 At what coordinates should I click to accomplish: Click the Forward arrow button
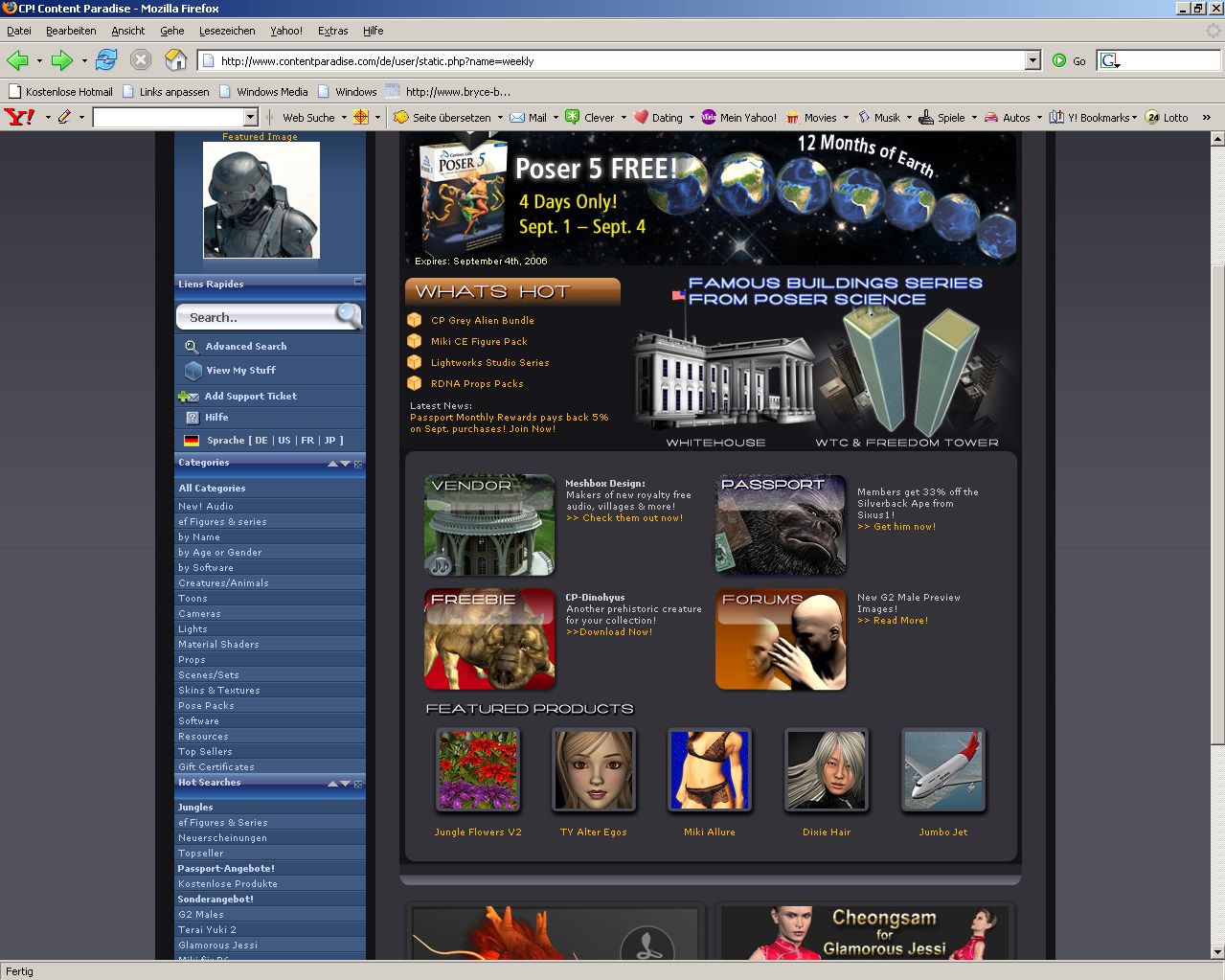(62, 60)
